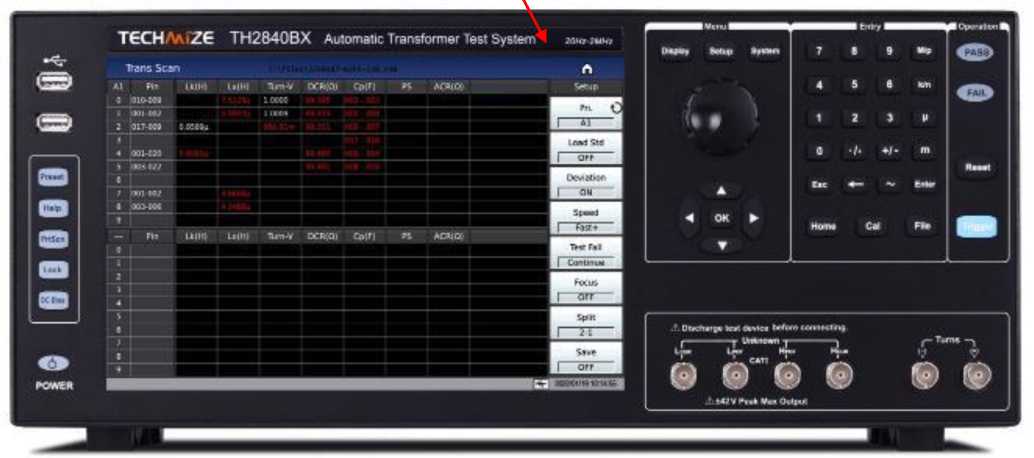Image resolution: width=1034 pixels, height=458 pixels.
Task: Push the POWER button
Action: click(x=54, y=363)
